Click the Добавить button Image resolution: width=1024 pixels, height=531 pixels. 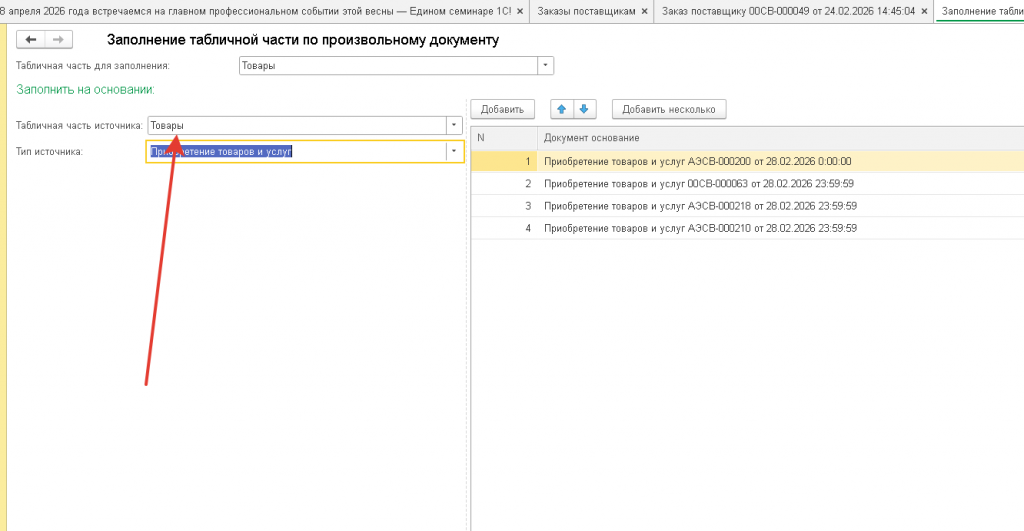pyautogui.click(x=502, y=109)
